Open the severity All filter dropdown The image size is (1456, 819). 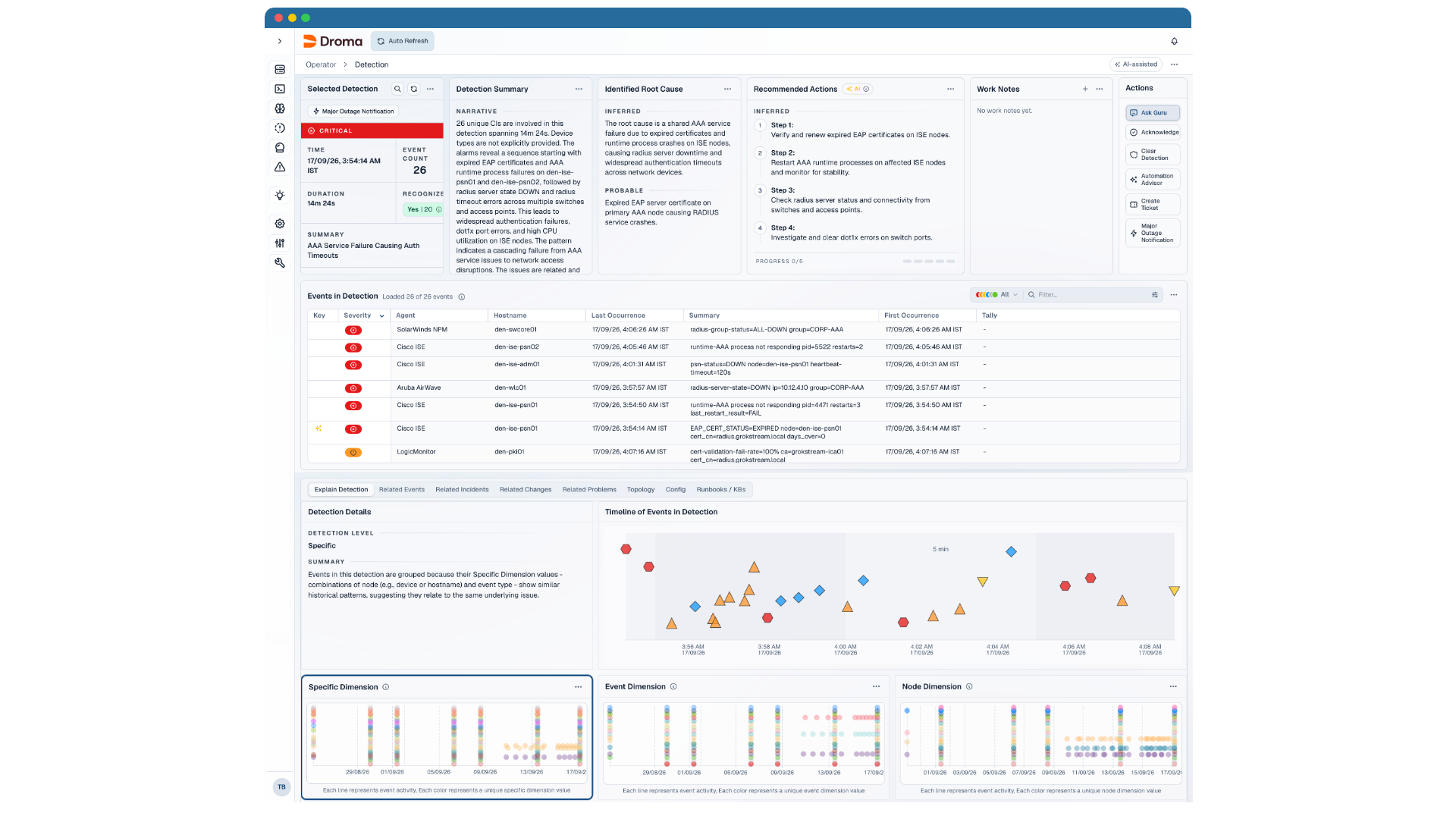coord(996,294)
